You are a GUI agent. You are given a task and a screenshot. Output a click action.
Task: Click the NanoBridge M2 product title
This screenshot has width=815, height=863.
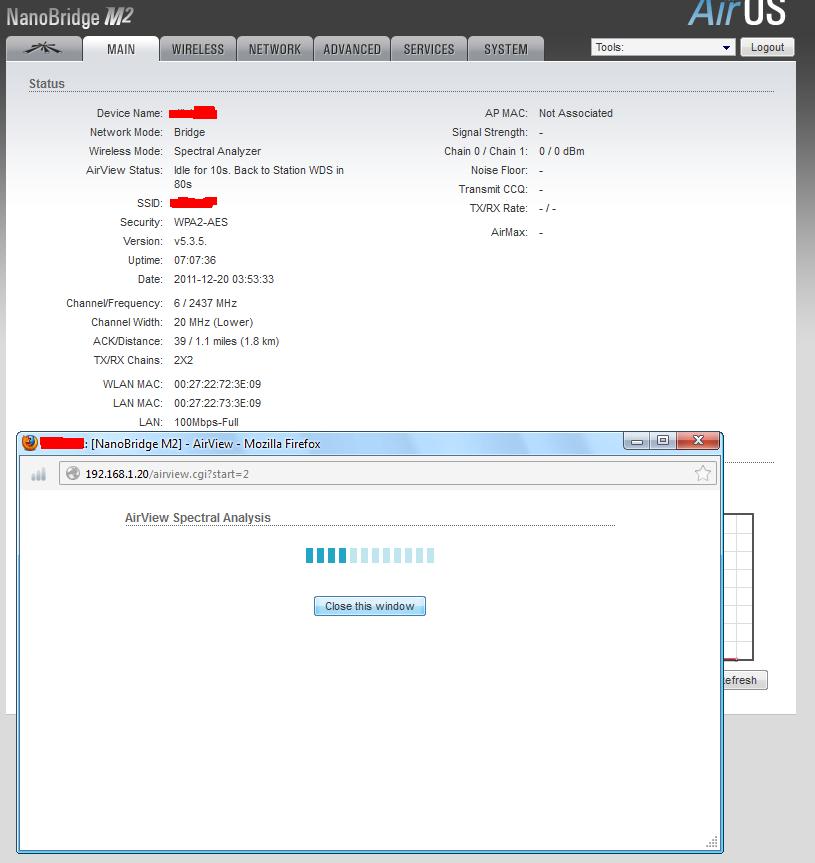pos(70,17)
